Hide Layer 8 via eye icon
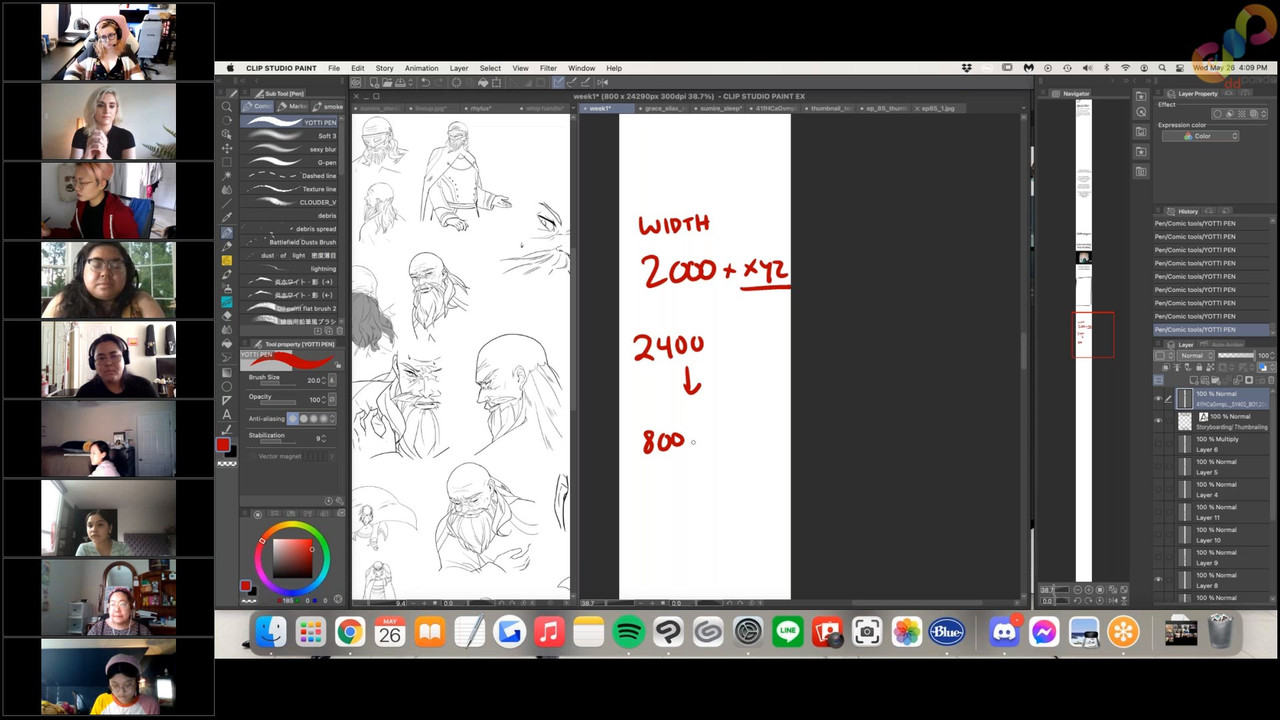 (1158, 580)
